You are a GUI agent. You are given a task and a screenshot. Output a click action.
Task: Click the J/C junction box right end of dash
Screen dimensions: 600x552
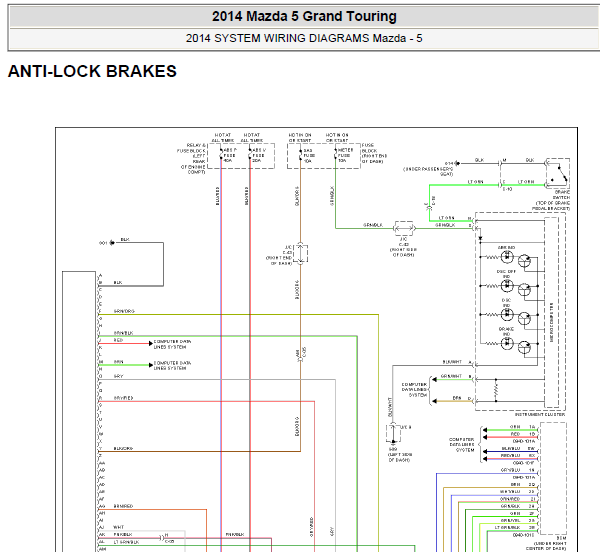click(x=300, y=253)
